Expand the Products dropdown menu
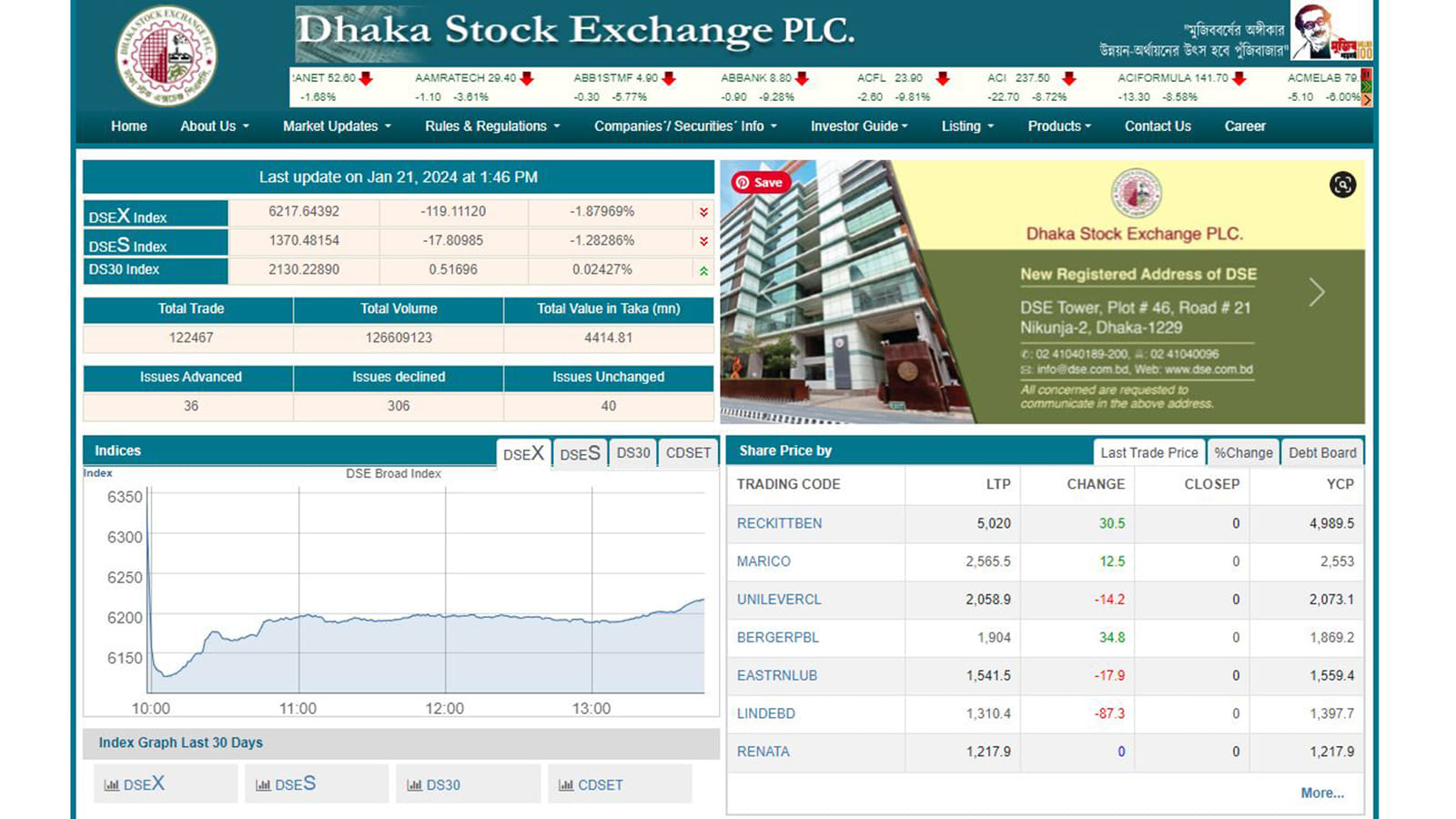Viewport: 1456px width, 819px height. tap(1058, 126)
